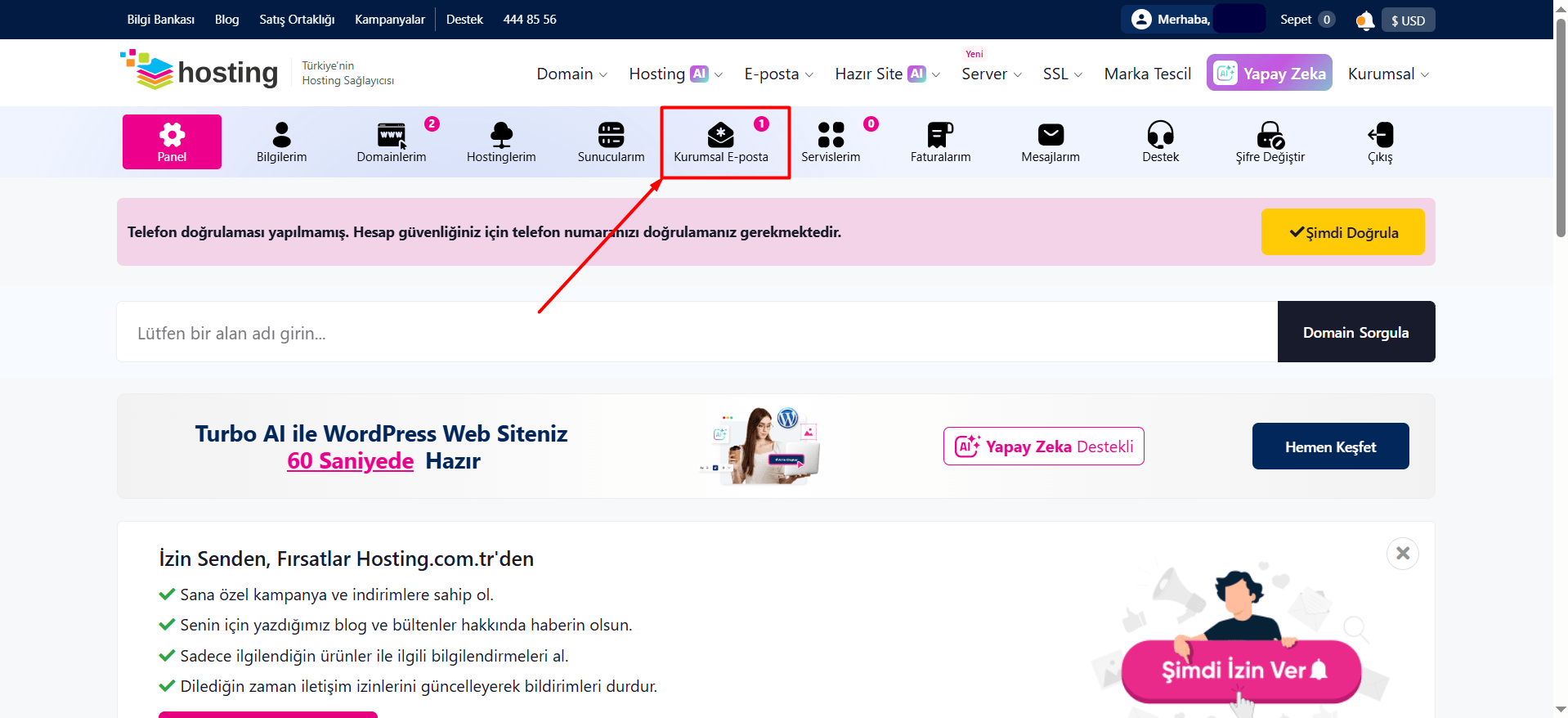Focus the domain name search field
1568x718 pixels.
pyautogui.click(x=697, y=332)
